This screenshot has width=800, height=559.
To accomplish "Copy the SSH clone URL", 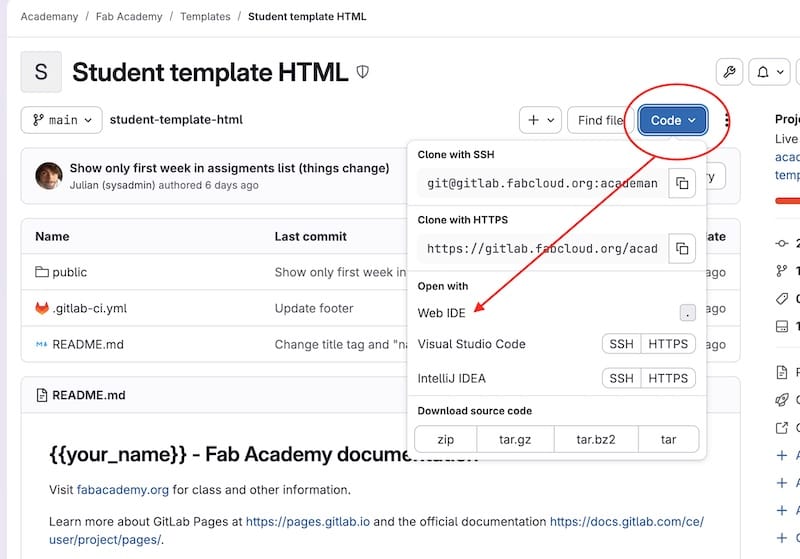I will coord(681,183).
